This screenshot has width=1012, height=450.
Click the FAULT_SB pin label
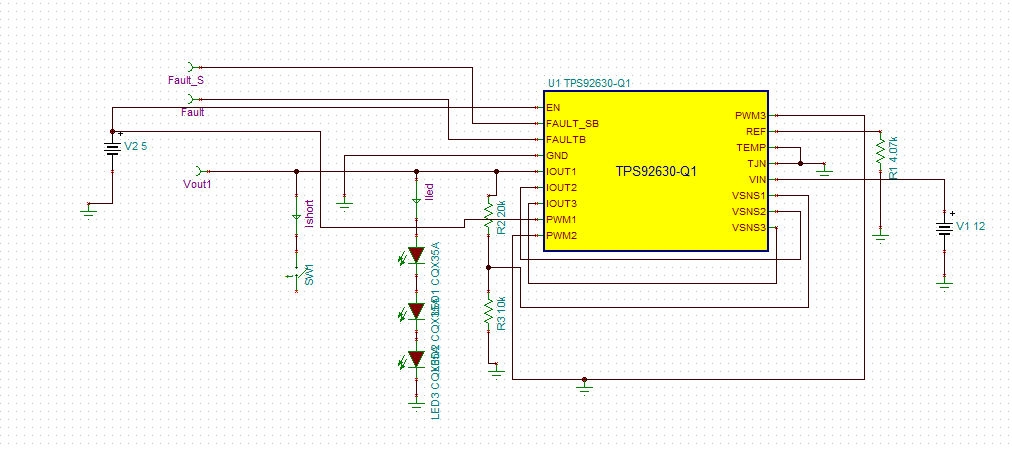[x=572, y=123]
